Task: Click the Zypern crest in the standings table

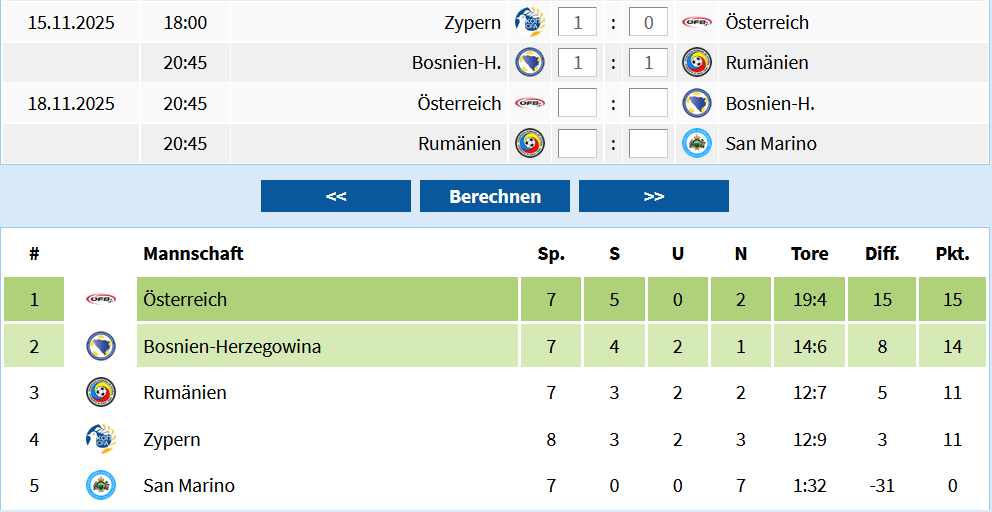Action: coord(101,439)
